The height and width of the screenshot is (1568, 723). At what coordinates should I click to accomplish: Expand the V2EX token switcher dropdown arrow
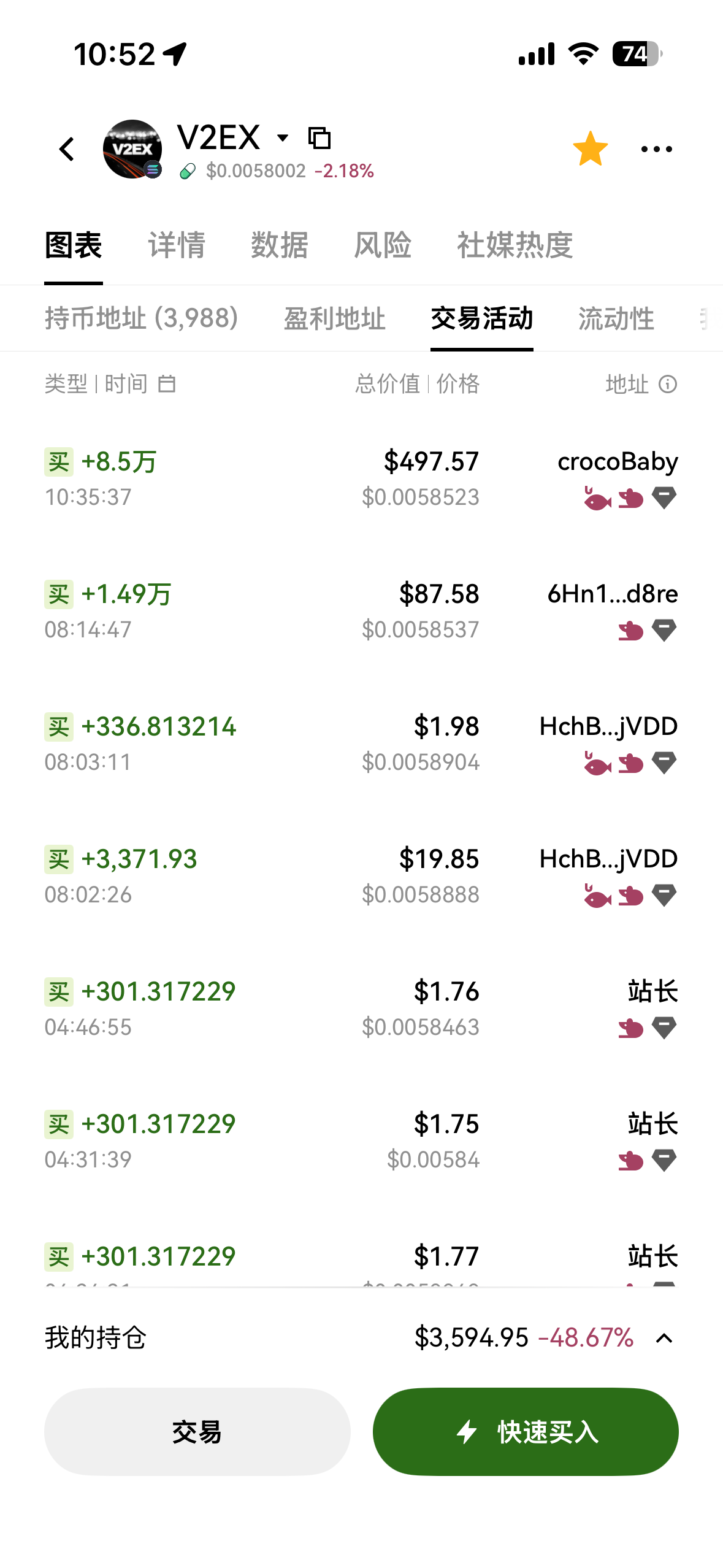coord(283,138)
